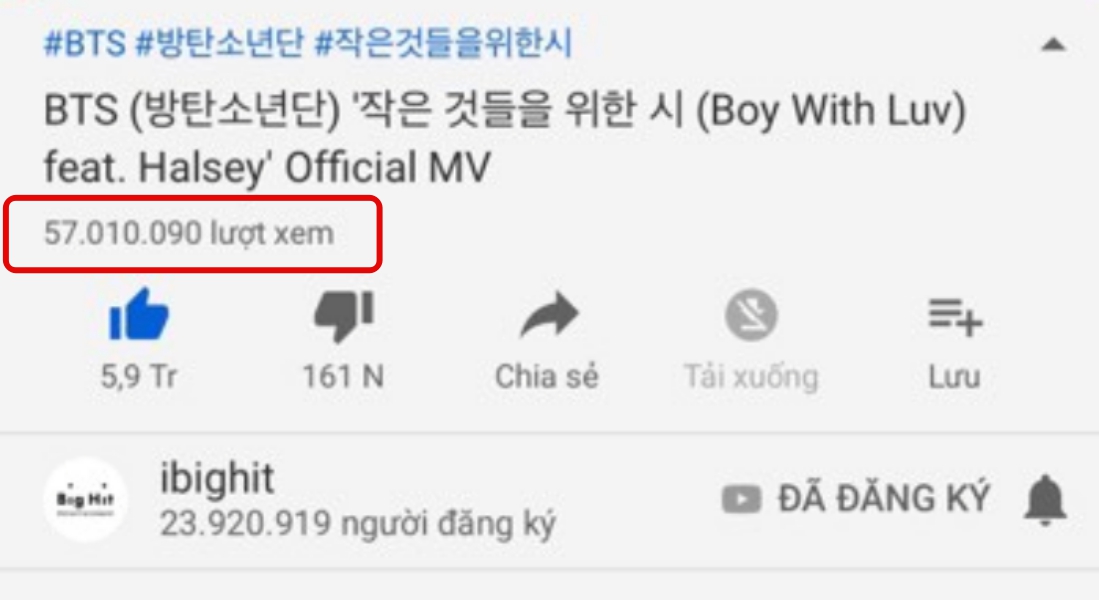This screenshot has width=1099, height=600.
Task: Tap the thumbs-down dislike icon
Action: pyautogui.click(x=343, y=316)
